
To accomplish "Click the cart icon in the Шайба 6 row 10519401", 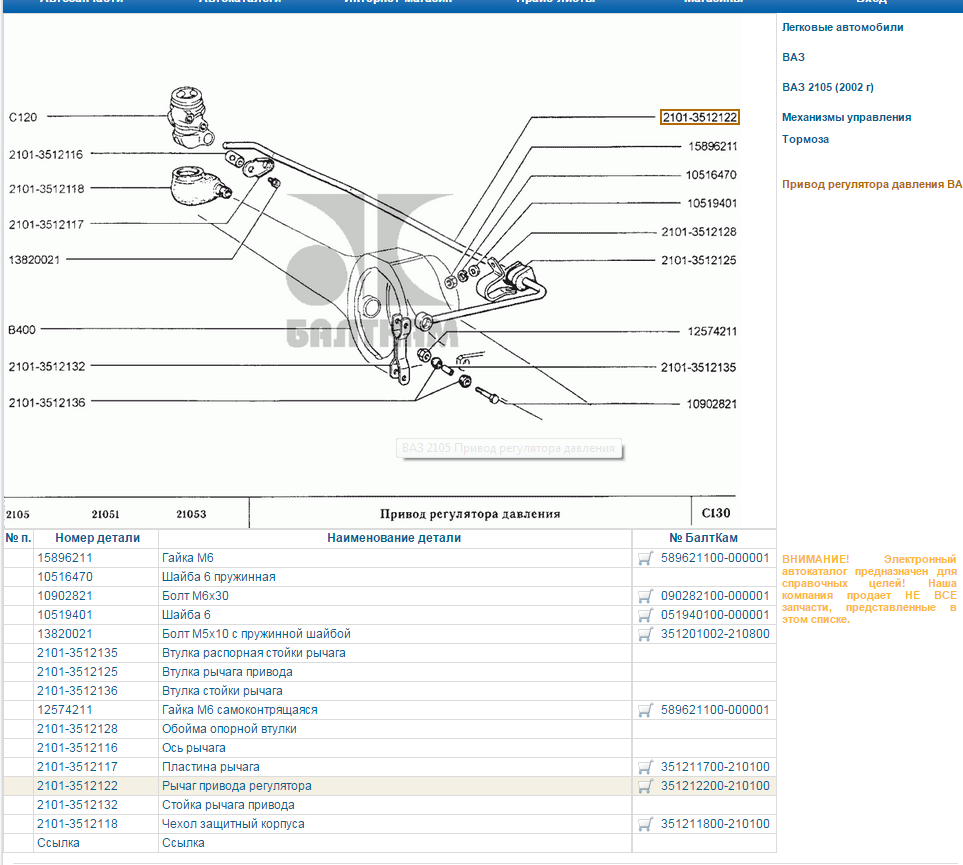I will pos(645,615).
